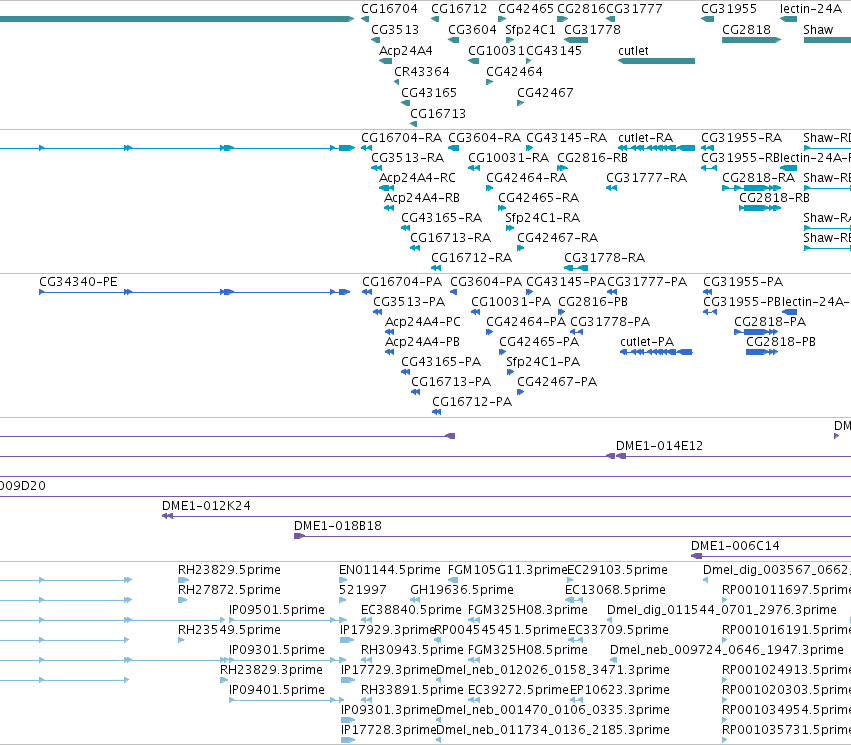Click transcript CG31777-RA label
The width and height of the screenshot is (851, 745).
646,178
